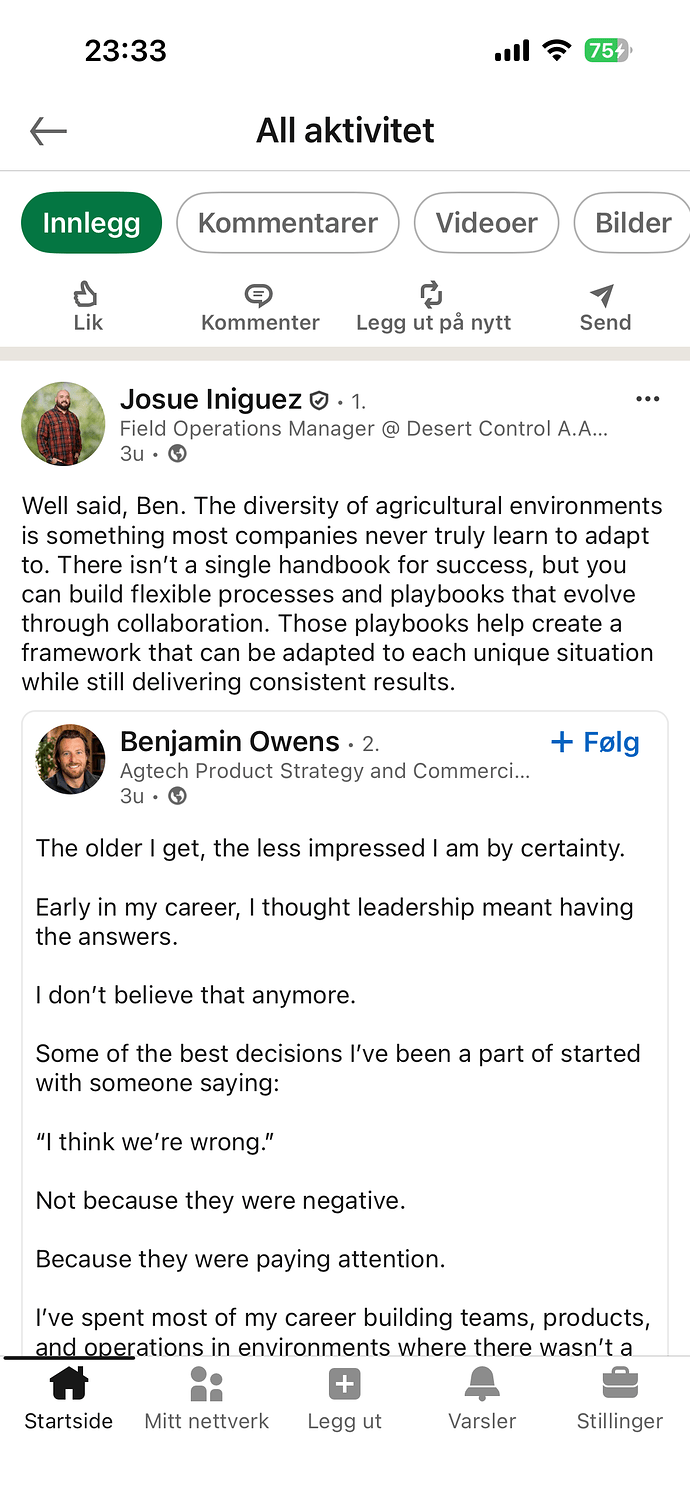Switch to the Kommentarer filter
690x1495 pixels.
coord(288,223)
